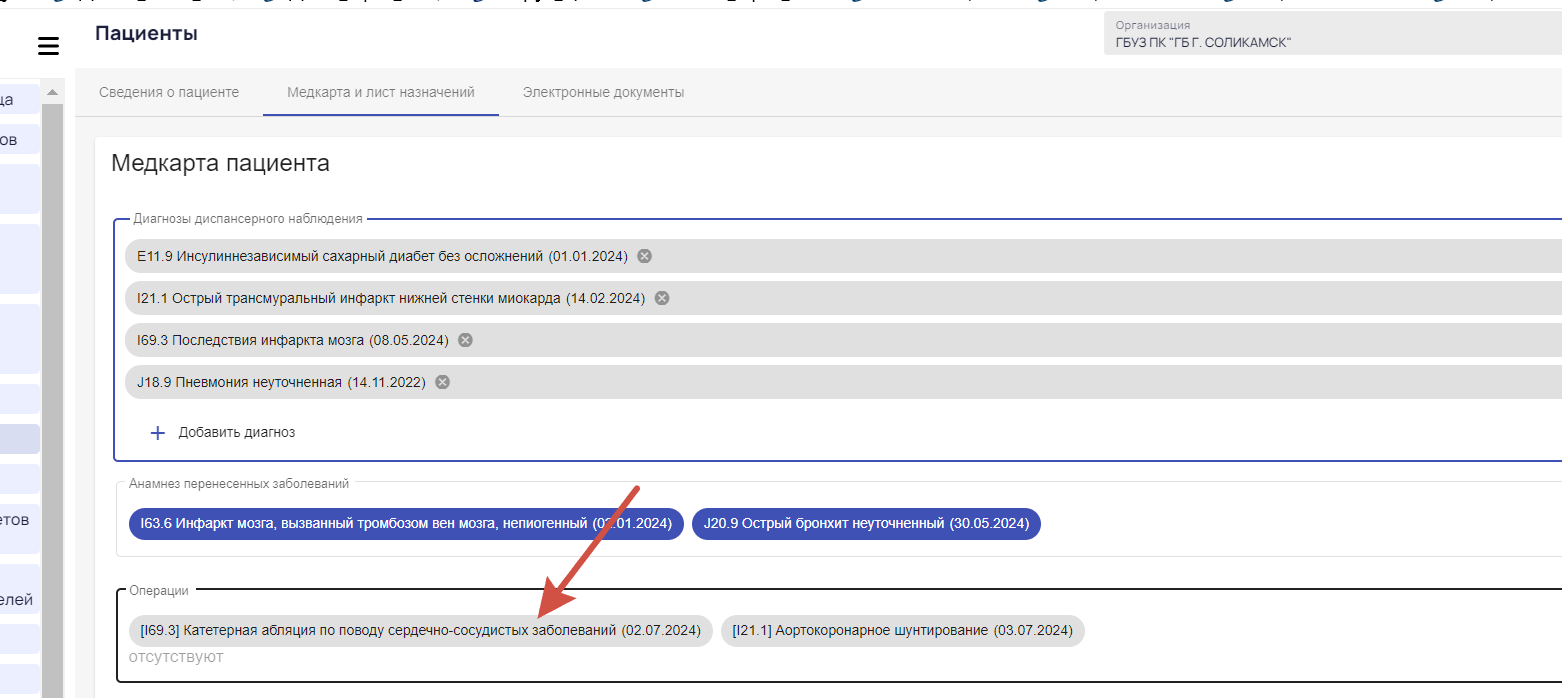The width and height of the screenshot is (1562, 698).
Task: Remove diagnosis I69.3 with its x icon
Action: 465,340
